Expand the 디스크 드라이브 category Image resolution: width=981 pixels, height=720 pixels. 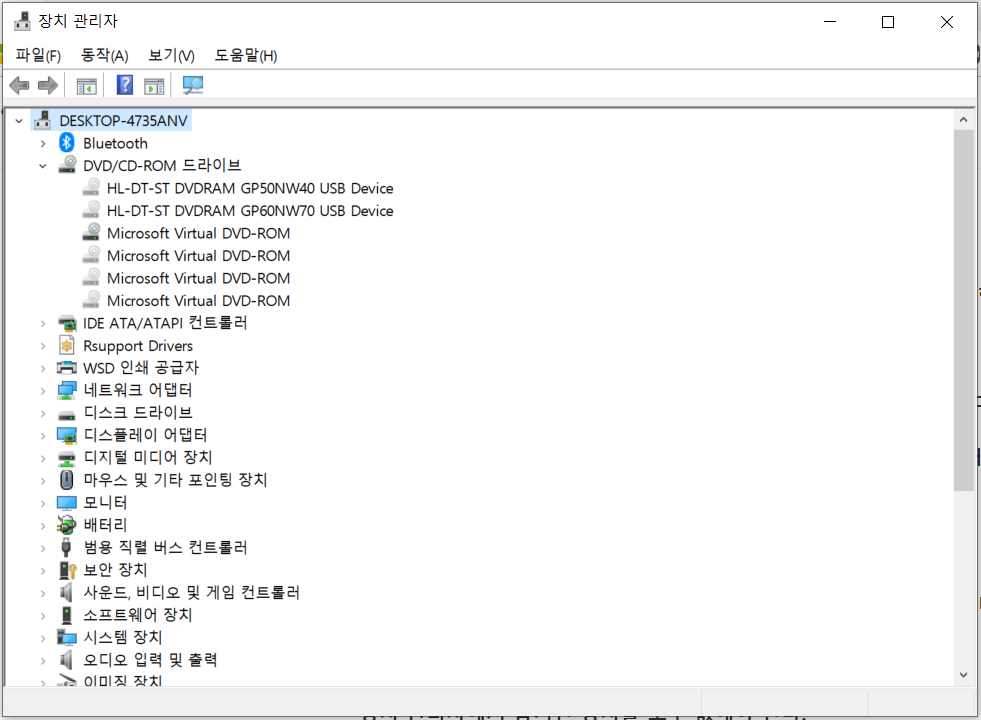43,413
